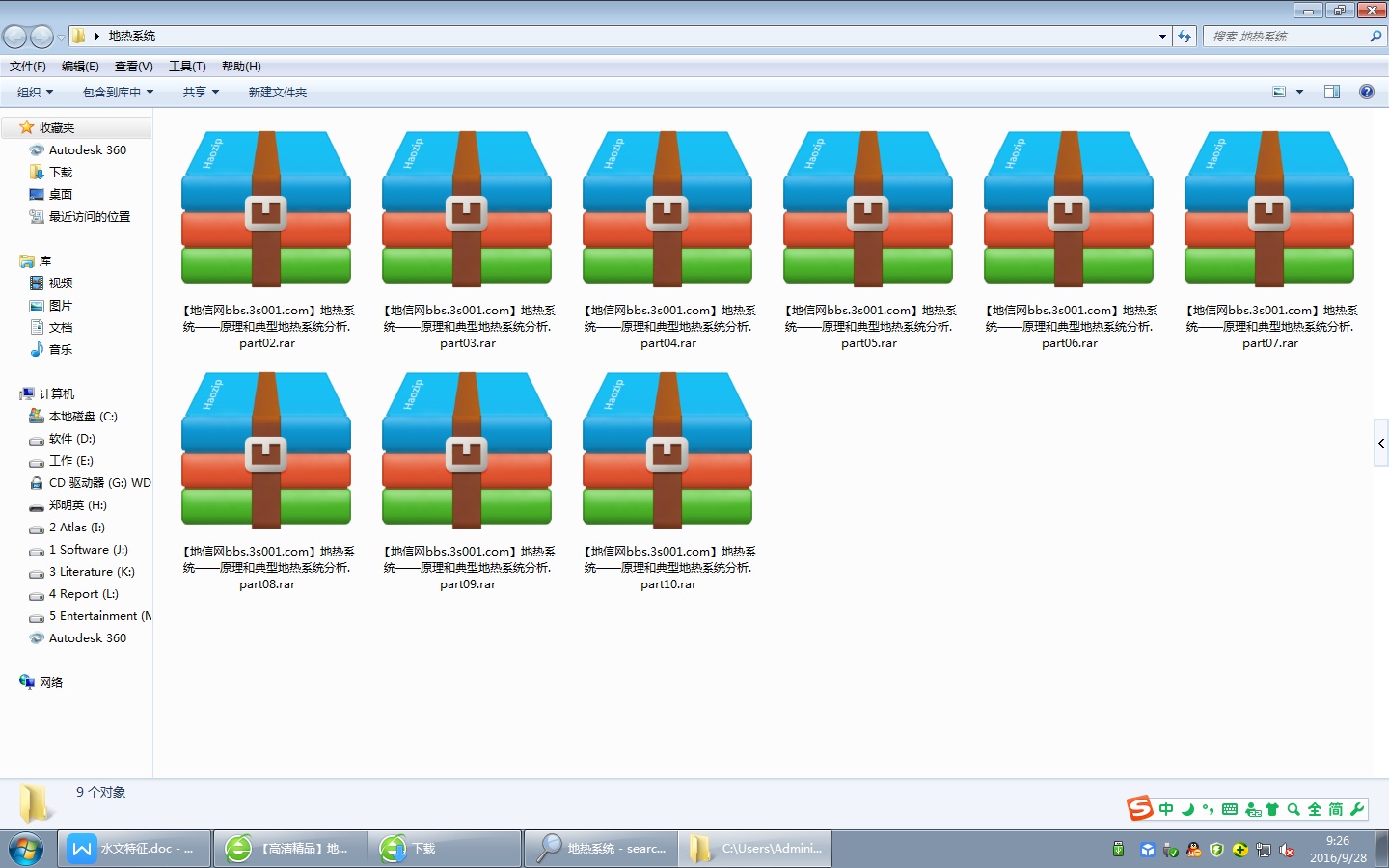Screen dimensions: 1389x868
Task: Select the part05.rar archive icon
Action: (x=868, y=208)
